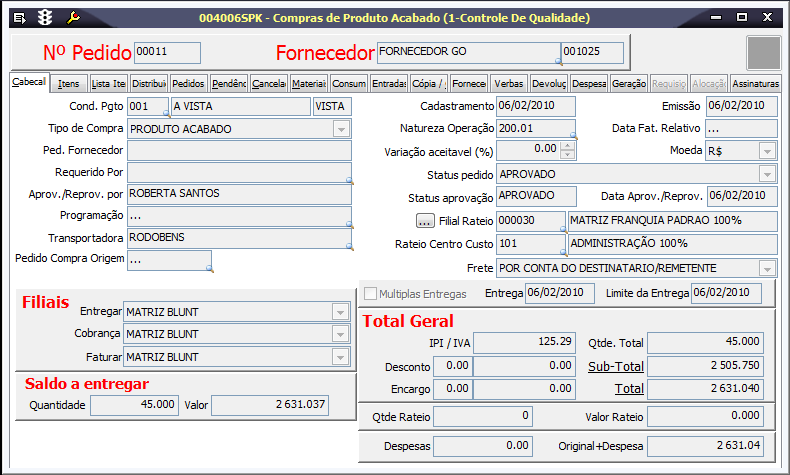Click the ellipsis button next to Filial Rateio
The height and width of the screenshot is (475, 790).
tap(425, 221)
